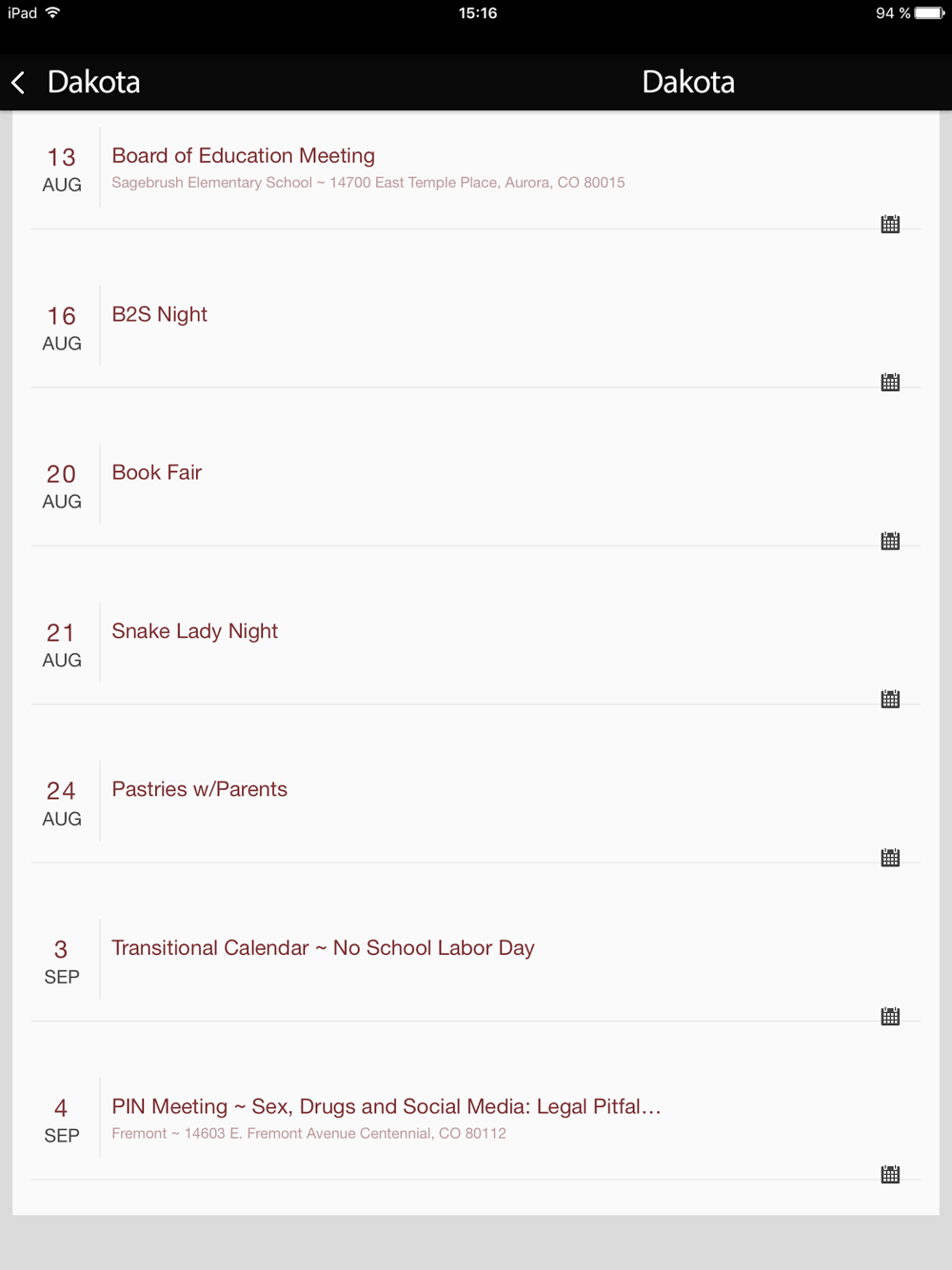Tap the back arrow next to Dakota
The image size is (952, 1270).
pyautogui.click(x=19, y=83)
